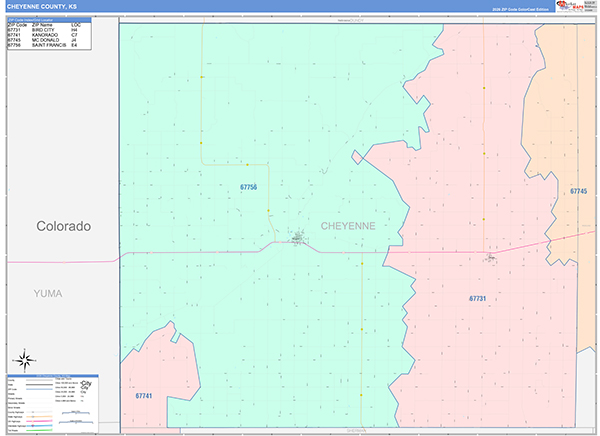Click the 67745 ZIP label

tap(578, 191)
